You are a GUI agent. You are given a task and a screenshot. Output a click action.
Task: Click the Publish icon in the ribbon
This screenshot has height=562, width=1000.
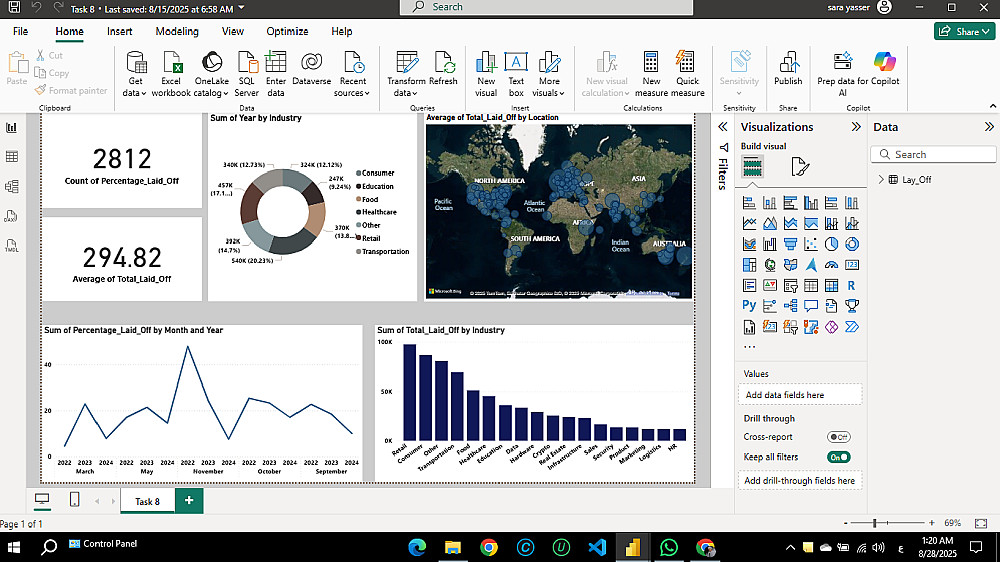[788, 63]
